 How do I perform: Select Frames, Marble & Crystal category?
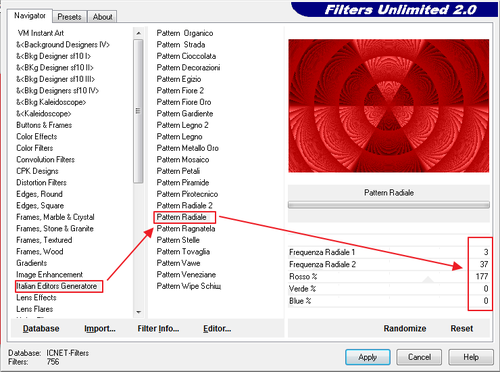[55, 217]
